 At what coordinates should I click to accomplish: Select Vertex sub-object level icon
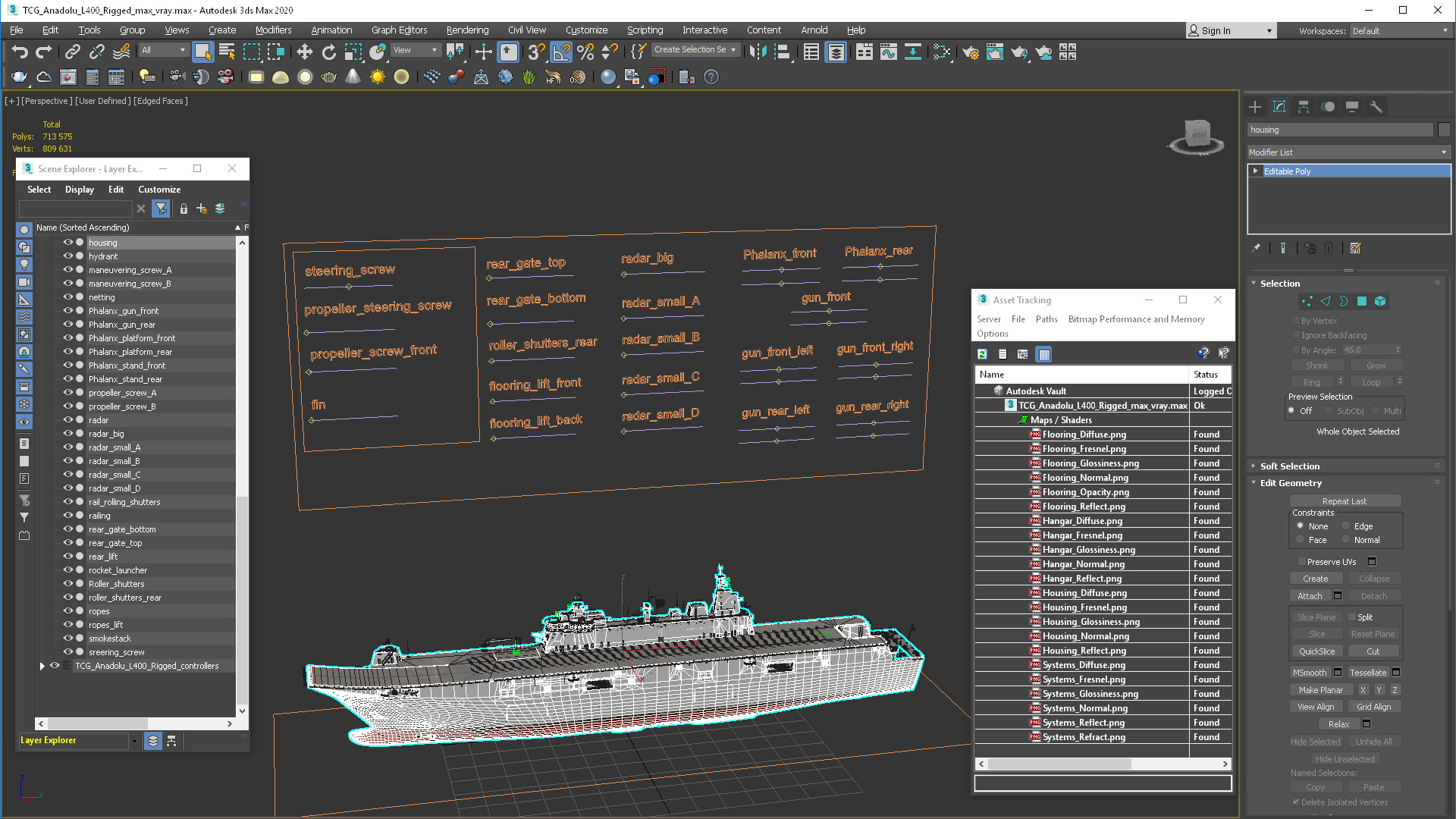click(x=1307, y=301)
